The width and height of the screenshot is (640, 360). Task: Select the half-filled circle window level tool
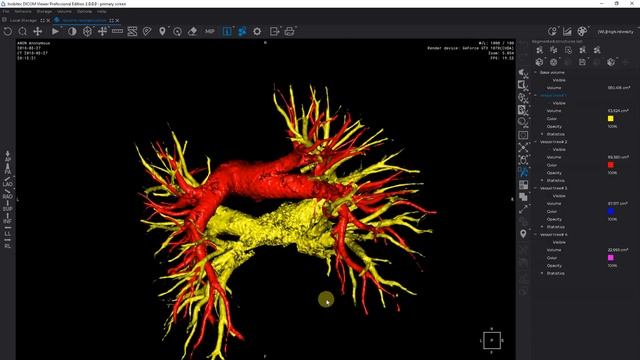click(72, 31)
